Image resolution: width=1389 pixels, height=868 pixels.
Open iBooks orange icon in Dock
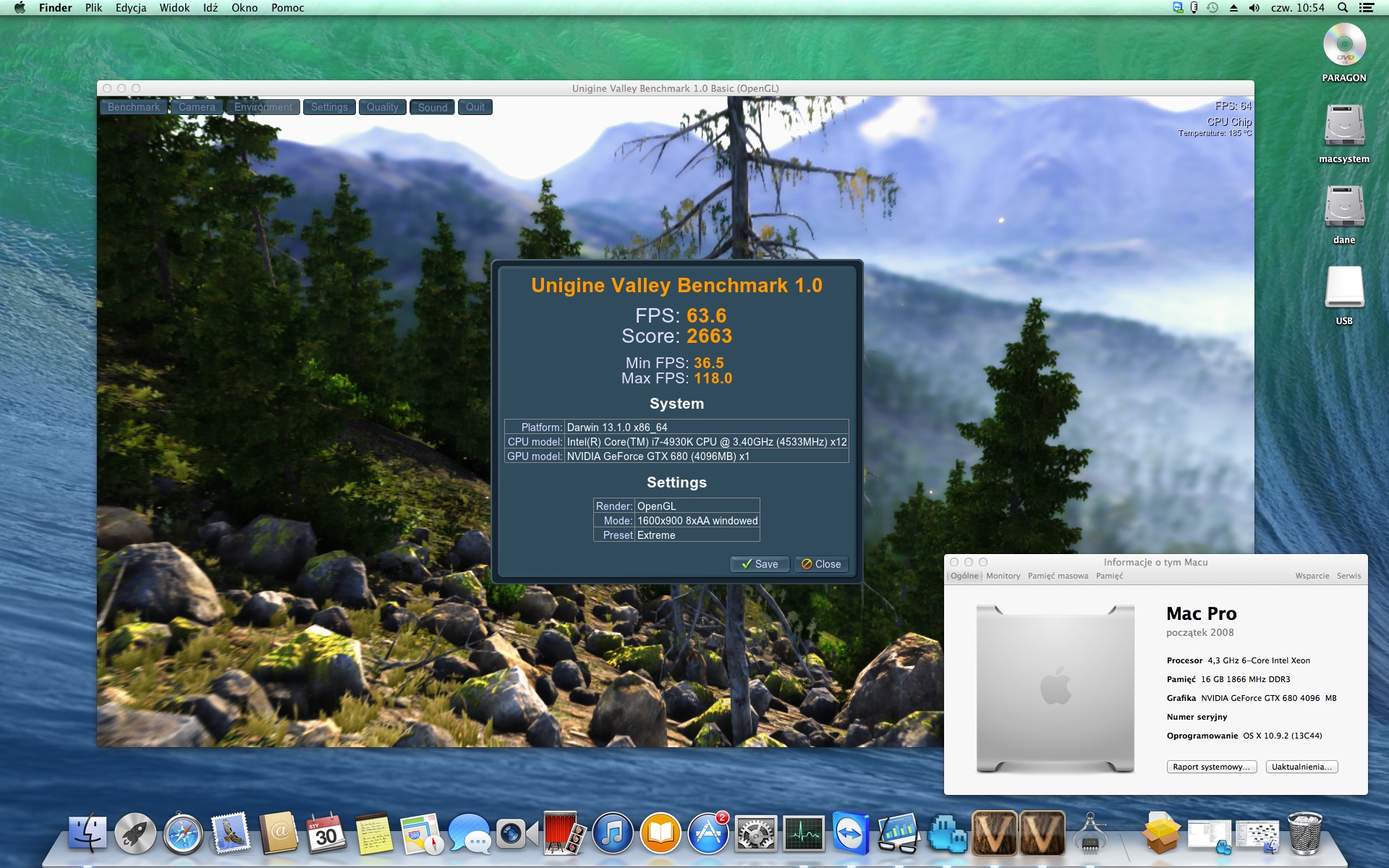[660, 834]
